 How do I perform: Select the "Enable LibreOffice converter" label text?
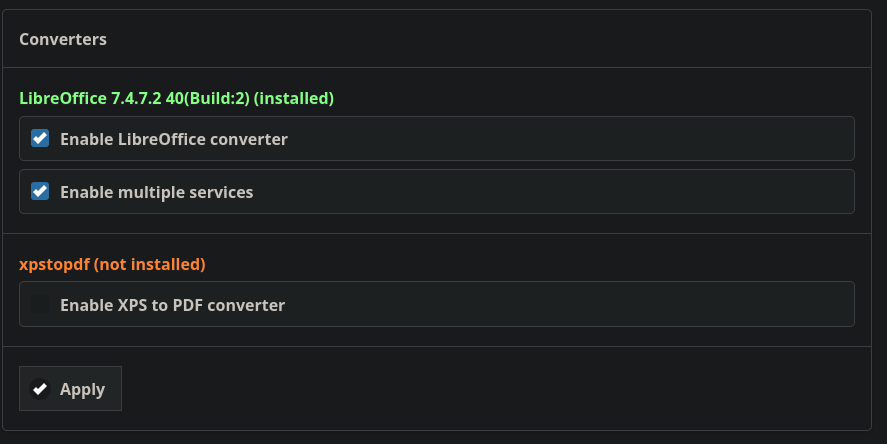pyautogui.click(x=174, y=139)
